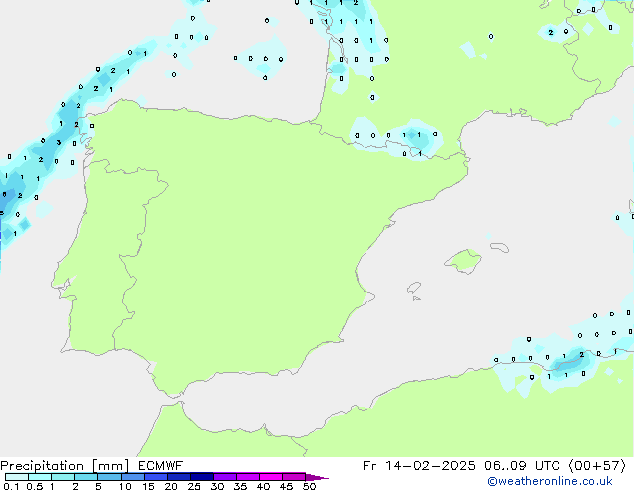This screenshot has height=490, width=634.
Task: Click the 20–25 mm legend color box
Action: (178, 477)
